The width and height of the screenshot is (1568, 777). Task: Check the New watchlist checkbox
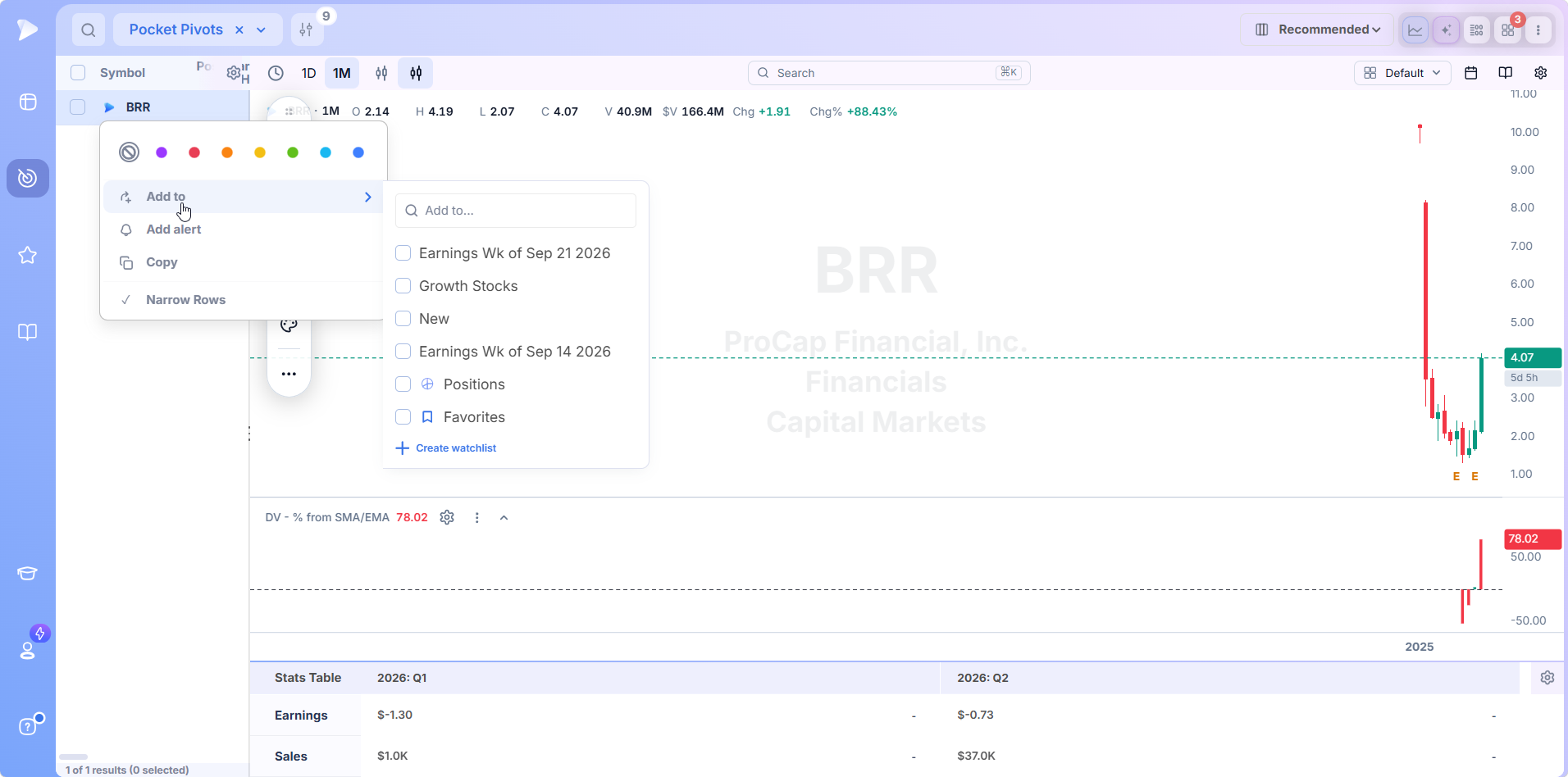coord(403,319)
